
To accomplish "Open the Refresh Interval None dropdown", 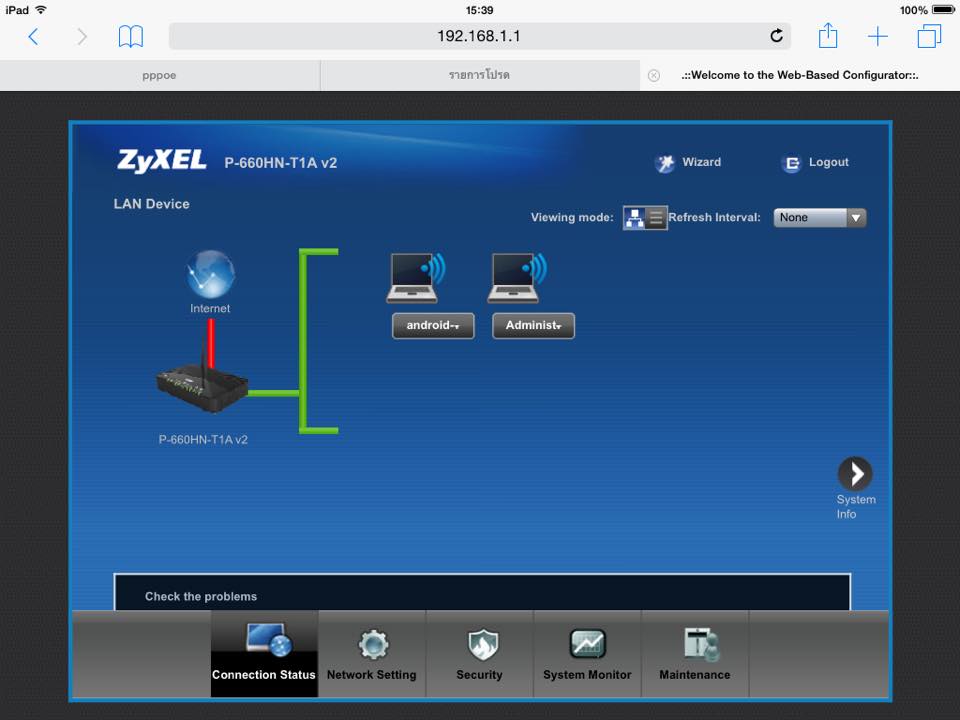I will pyautogui.click(x=820, y=217).
